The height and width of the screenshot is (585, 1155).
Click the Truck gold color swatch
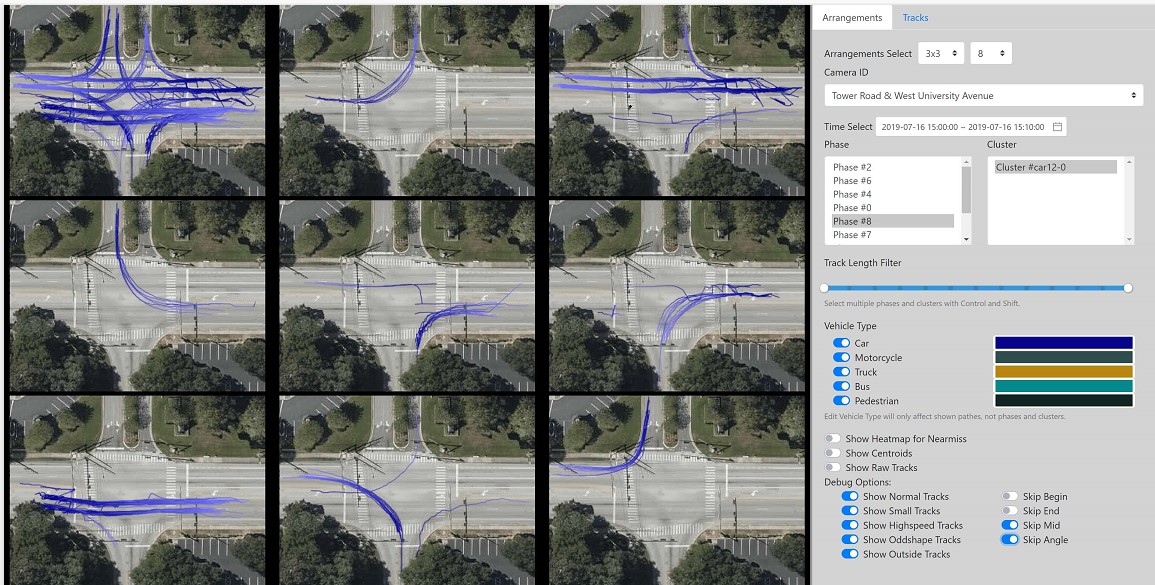(1063, 372)
